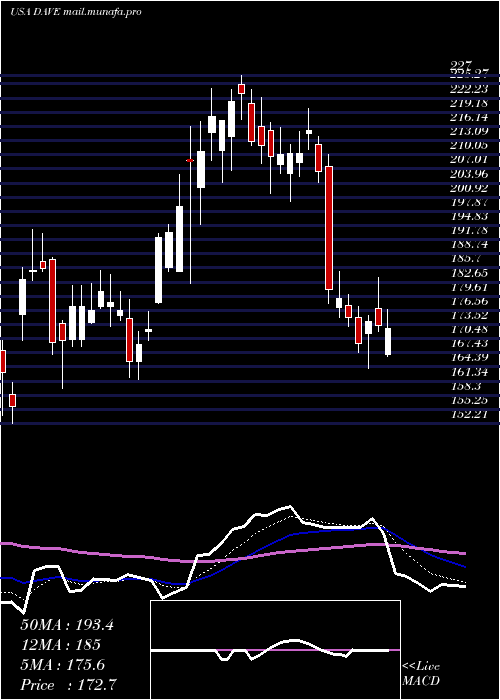The image size is (500, 700).
Task: Click the 167.43 price axis label
Action: click(468, 343)
